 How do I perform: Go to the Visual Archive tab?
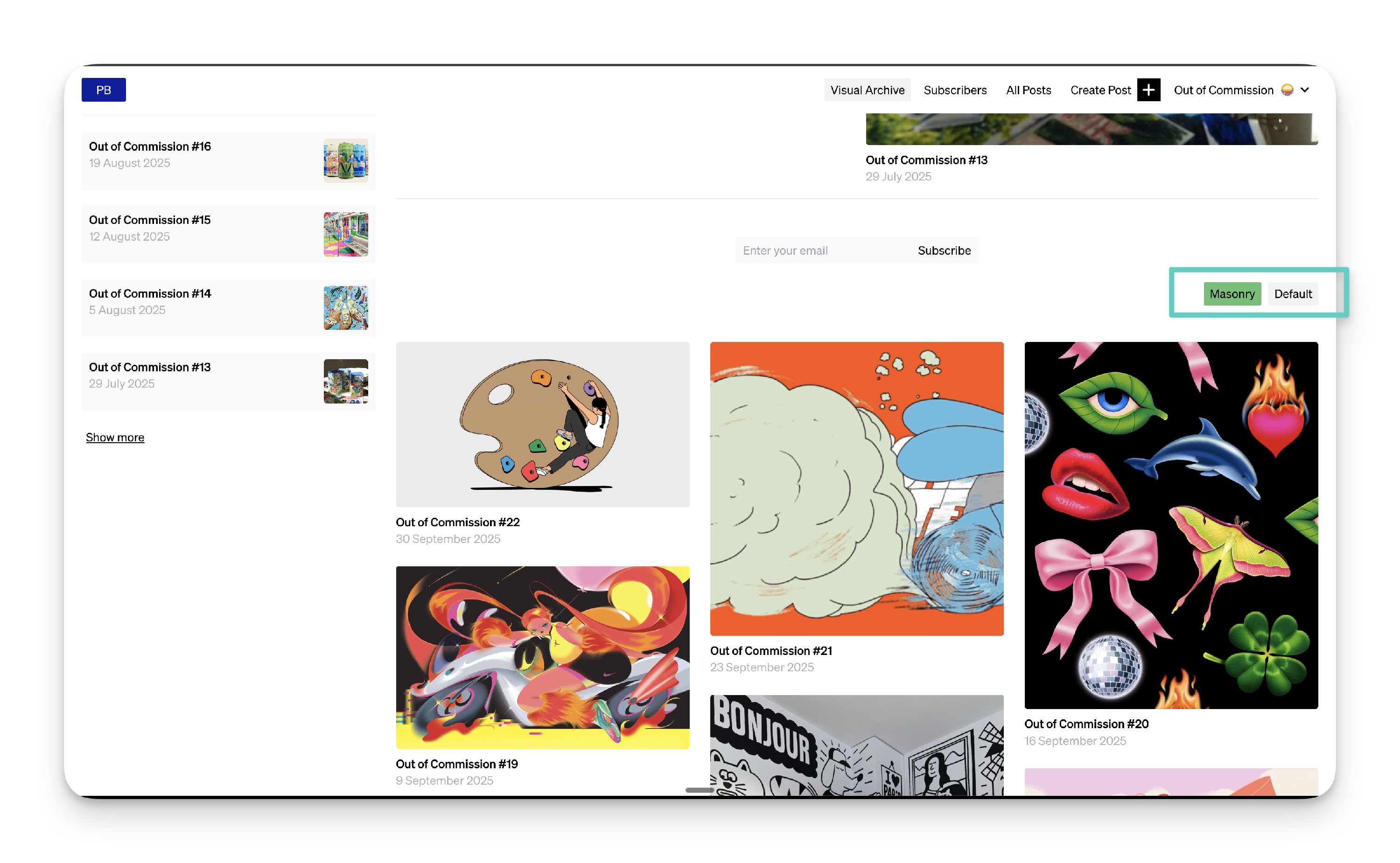(867, 90)
